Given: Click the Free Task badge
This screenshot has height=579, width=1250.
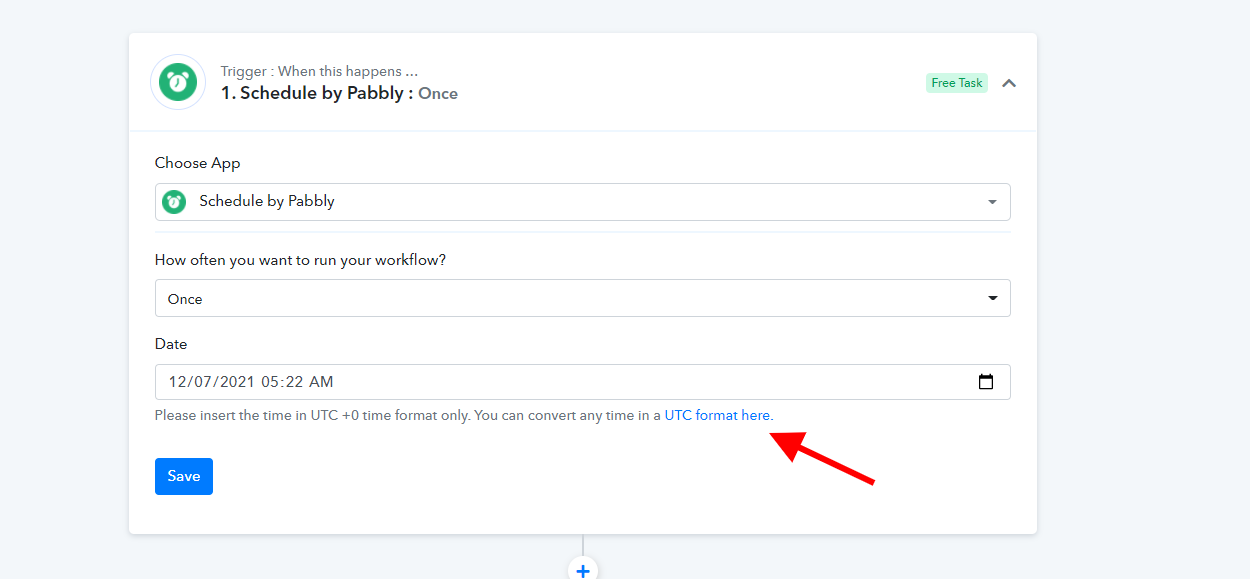Looking at the screenshot, I should tap(957, 83).
